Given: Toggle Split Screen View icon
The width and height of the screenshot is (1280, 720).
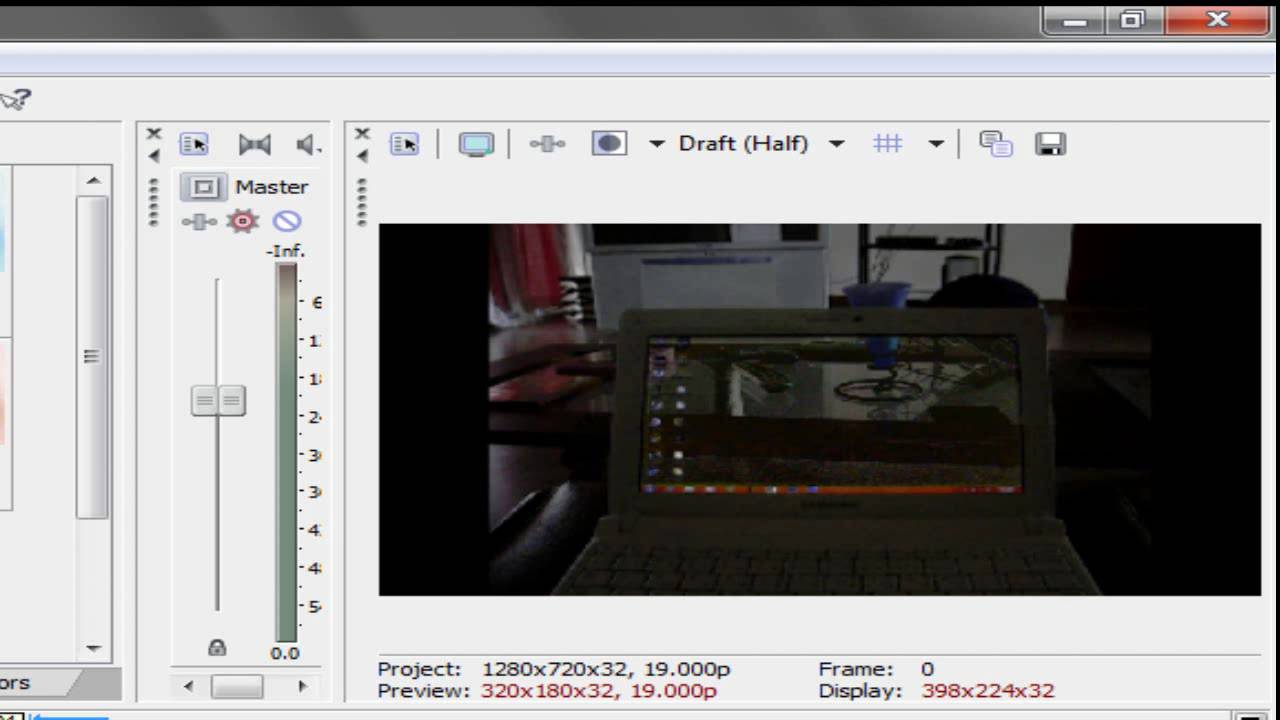Looking at the screenshot, I should pyautogui.click(x=609, y=143).
